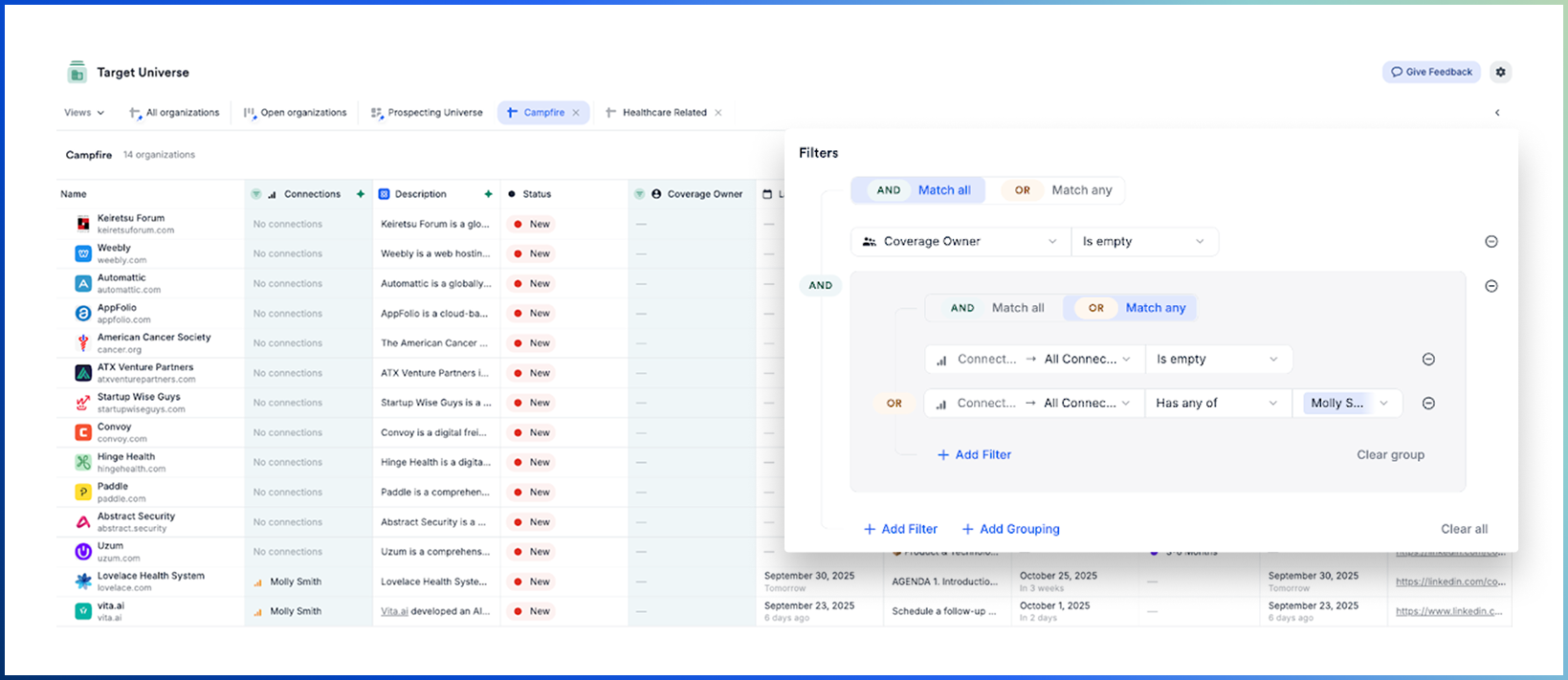Image resolution: width=1568 pixels, height=680 pixels.
Task: Click the Convoy logo icon
Action: point(83,432)
